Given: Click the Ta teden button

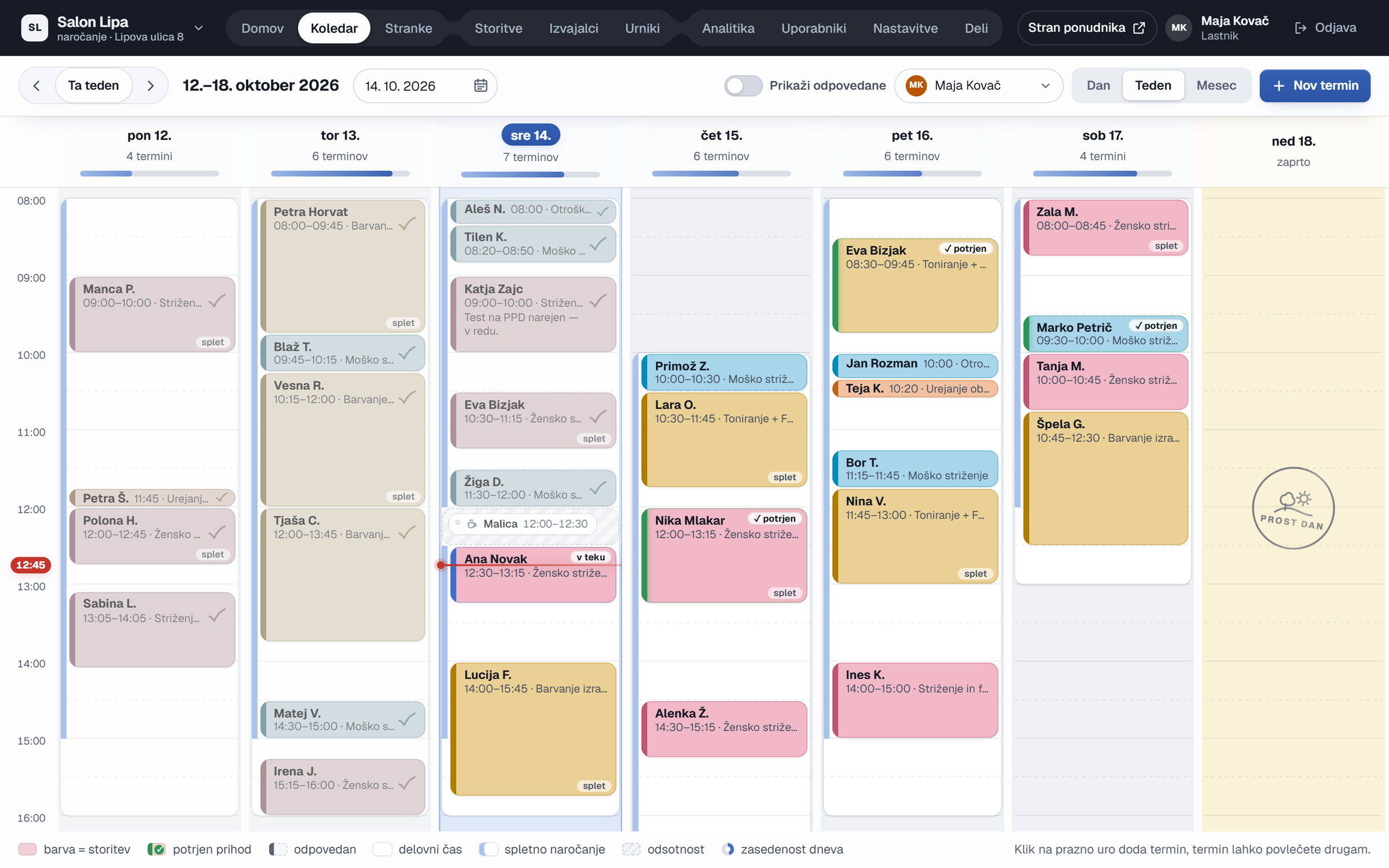Looking at the screenshot, I should coord(93,86).
